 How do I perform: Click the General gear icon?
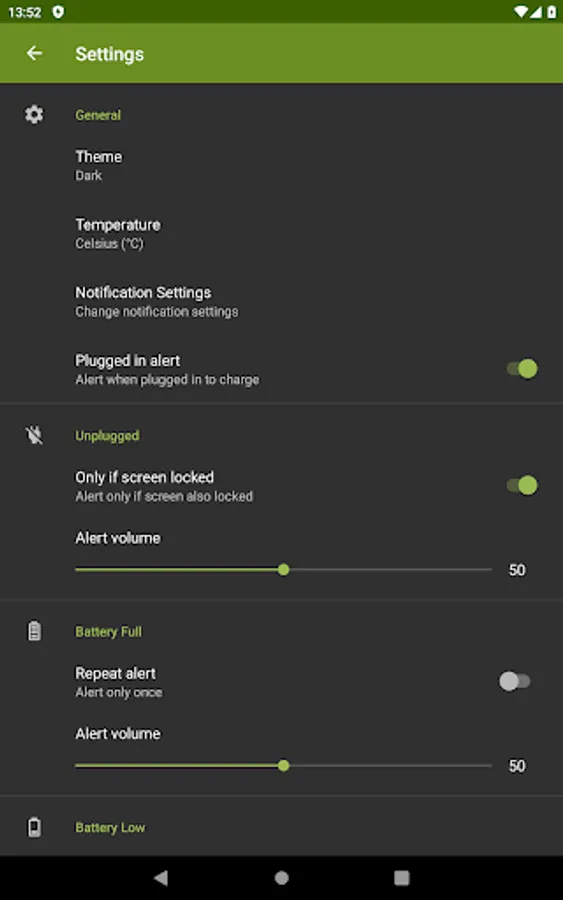[x=34, y=115]
